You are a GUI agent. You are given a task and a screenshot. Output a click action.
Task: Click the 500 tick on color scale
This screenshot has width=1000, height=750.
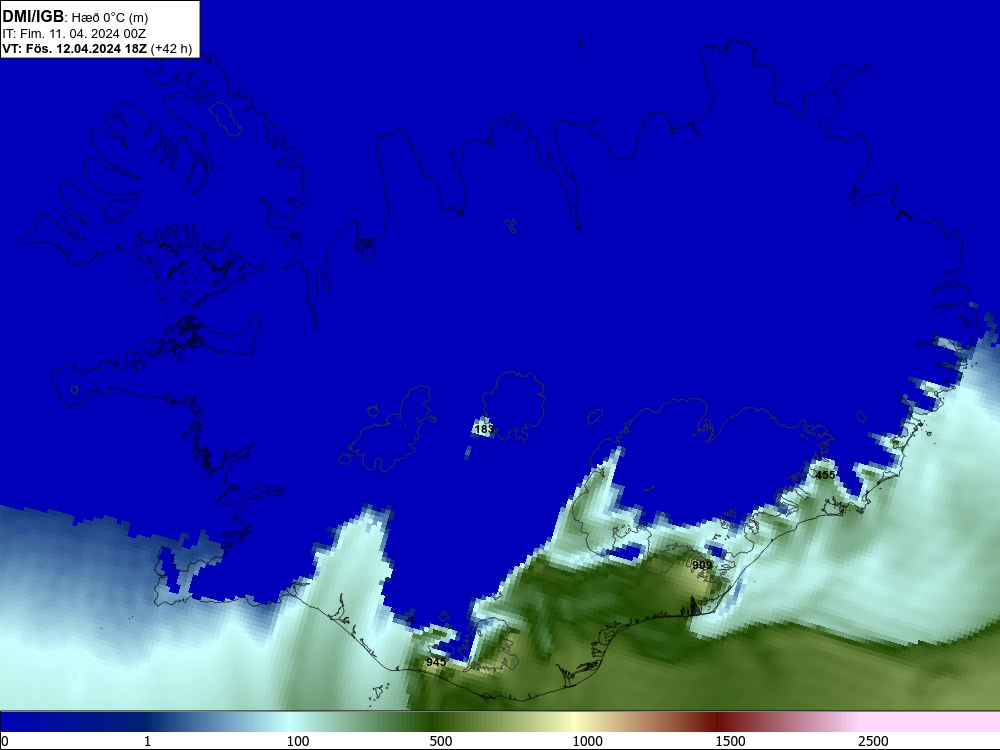coord(441,740)
